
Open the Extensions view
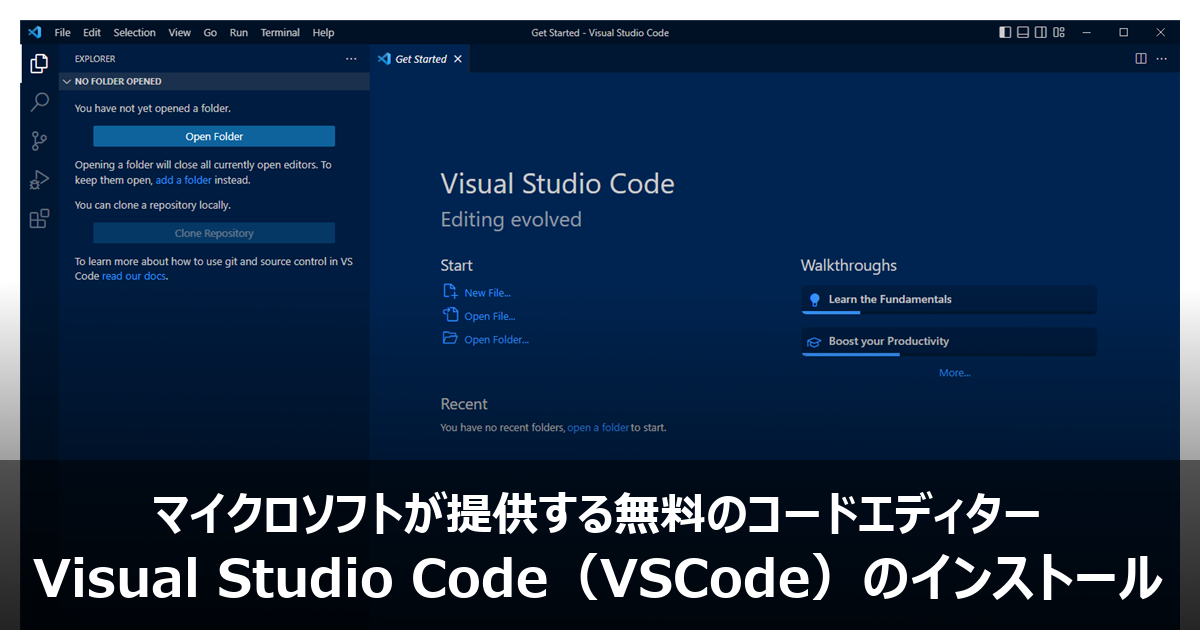tap(39, 219)
